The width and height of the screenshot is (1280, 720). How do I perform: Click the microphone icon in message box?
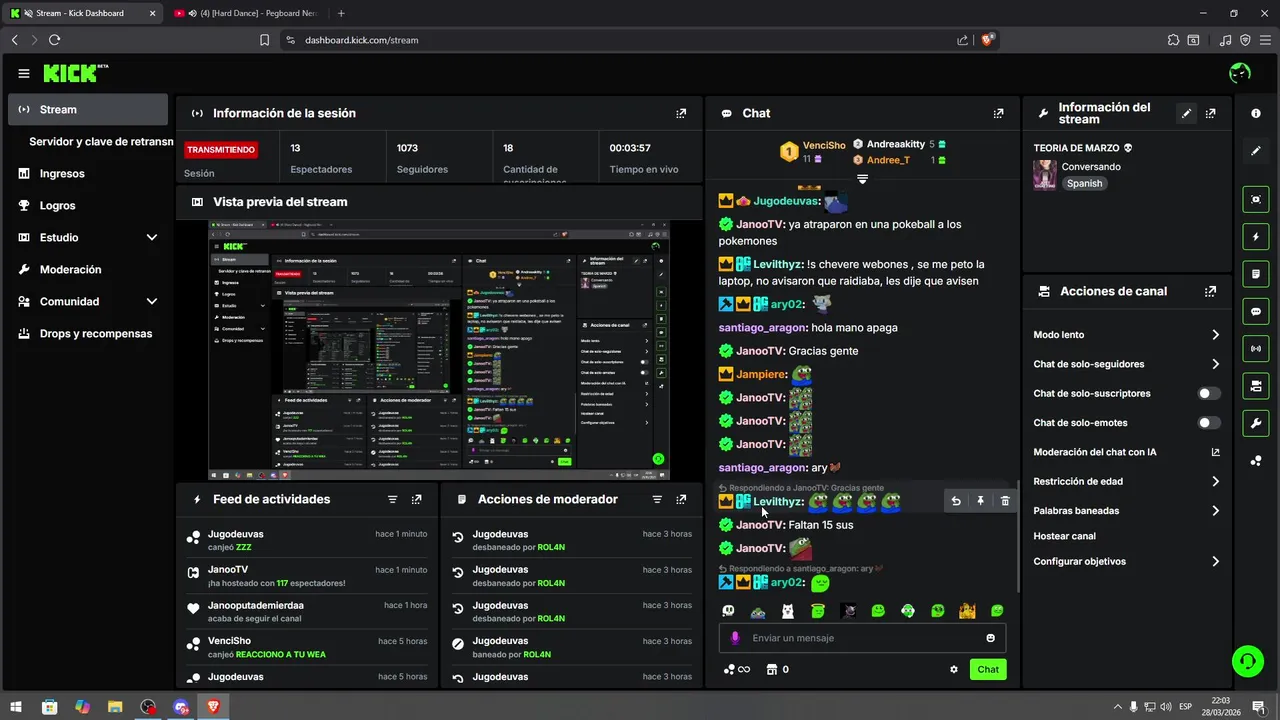coord(735,638)
